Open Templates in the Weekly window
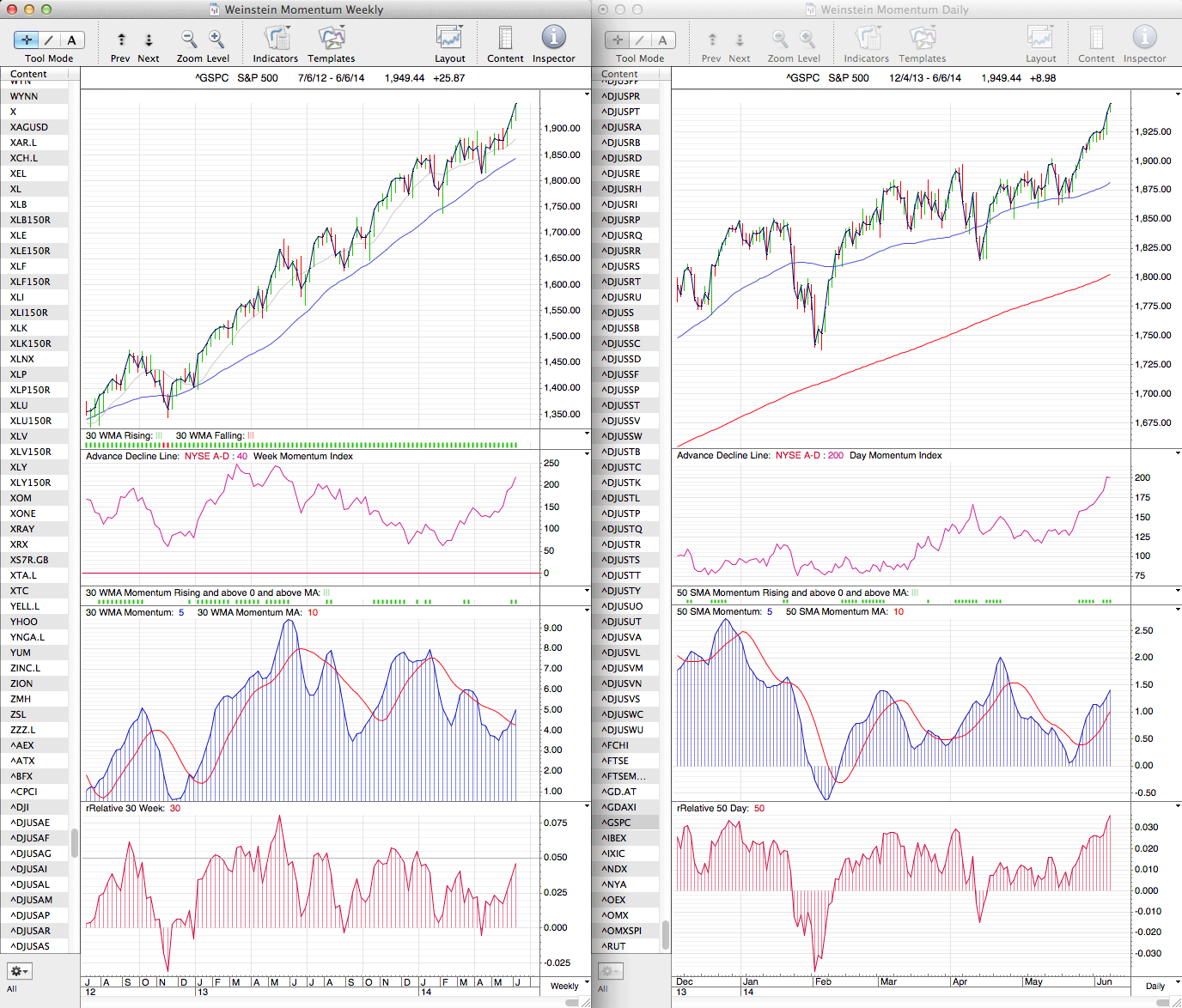Viewport: 1182px width, 1008px height. tap(331, 39)
